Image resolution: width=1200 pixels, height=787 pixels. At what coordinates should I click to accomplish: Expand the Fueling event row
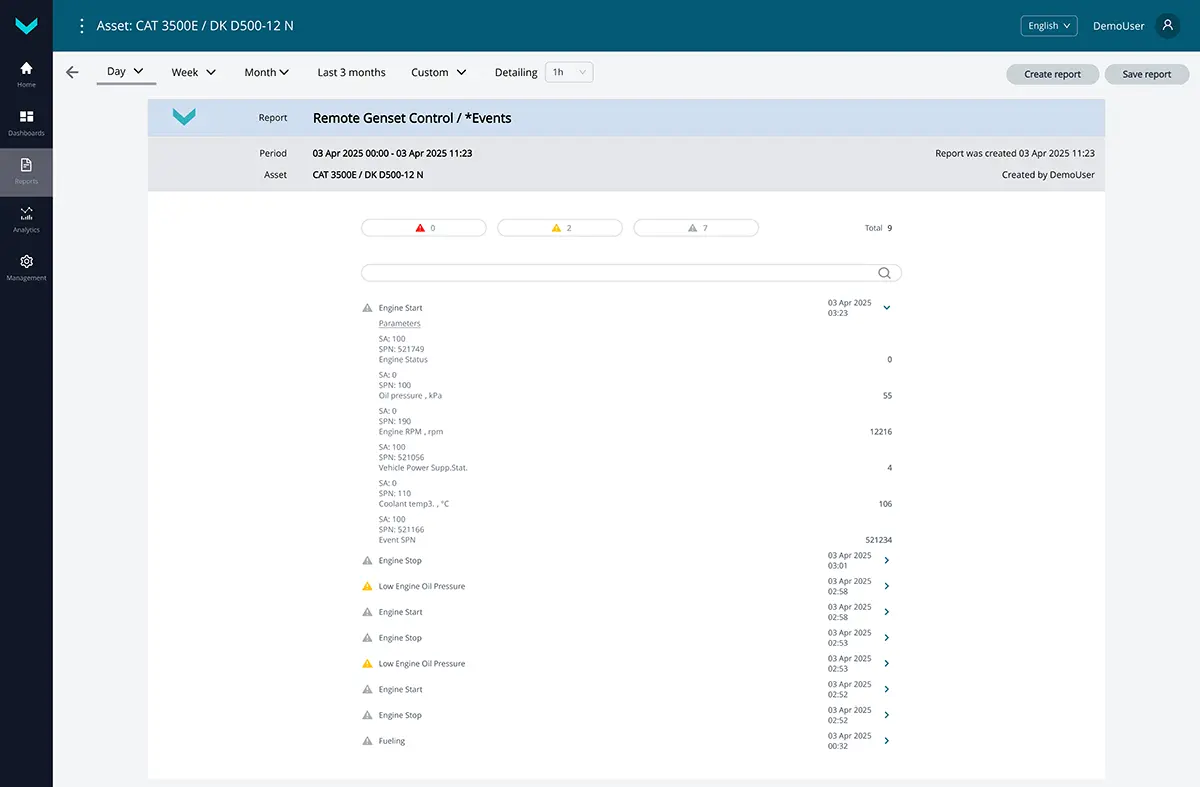pos(887,741)
